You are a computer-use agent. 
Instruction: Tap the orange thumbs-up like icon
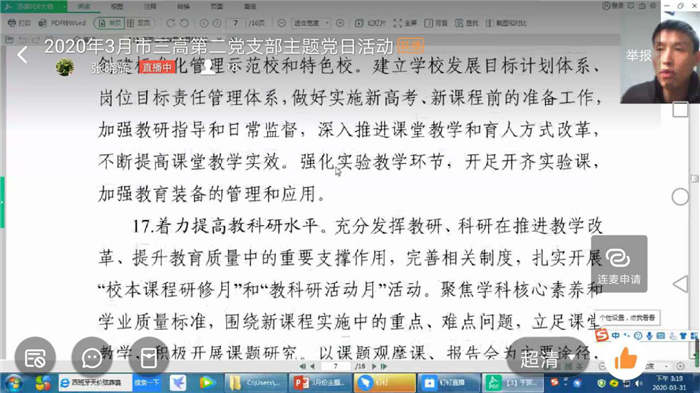[625, 358]
